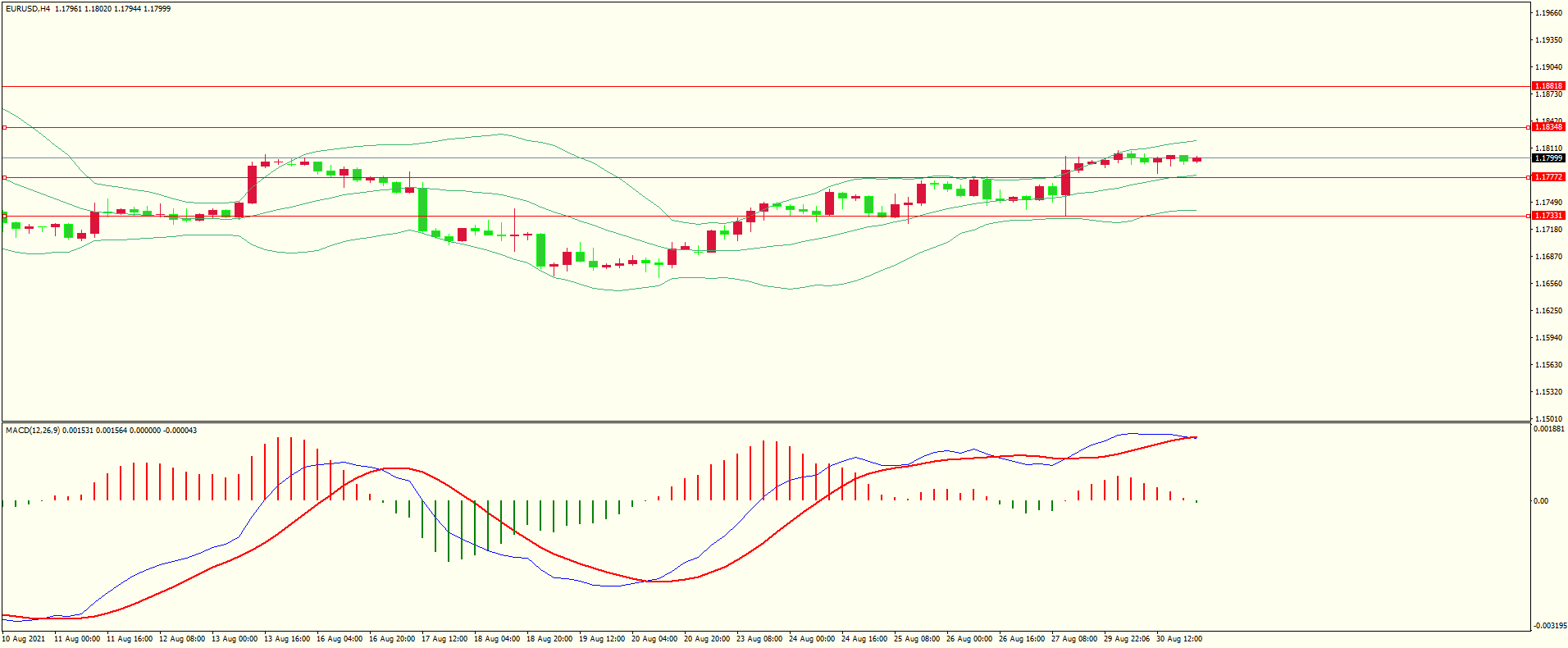Click the 20 Aug 20:00 time label

pos(707,639)
